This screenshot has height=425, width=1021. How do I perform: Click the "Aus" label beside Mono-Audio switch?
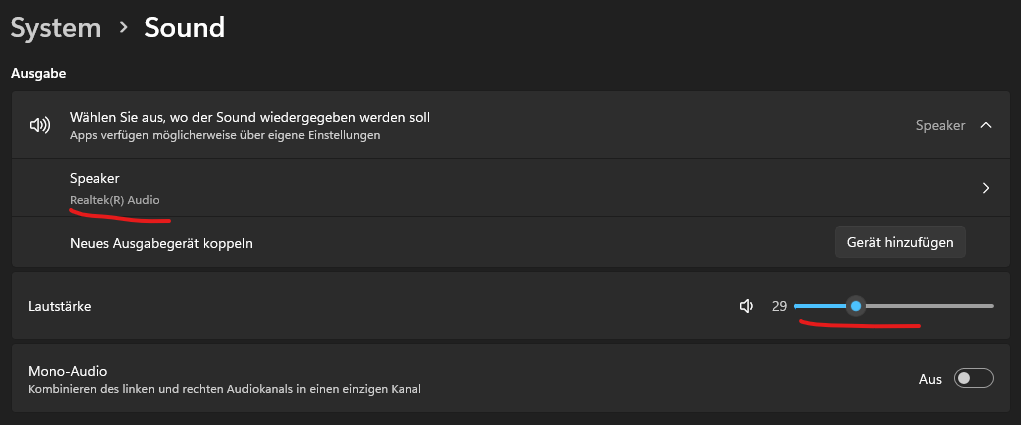tap(930, 379)
